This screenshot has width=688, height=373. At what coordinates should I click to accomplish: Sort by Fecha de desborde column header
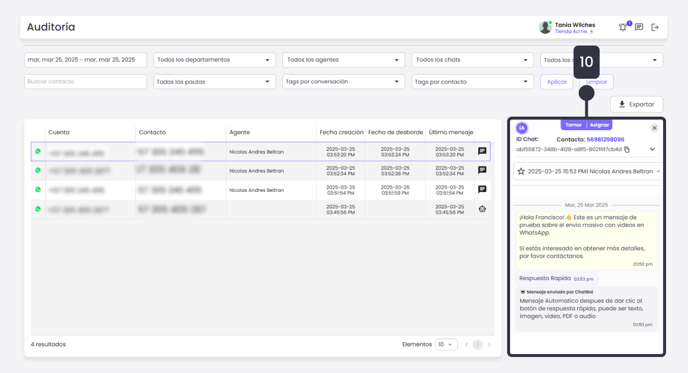point(395,132)
